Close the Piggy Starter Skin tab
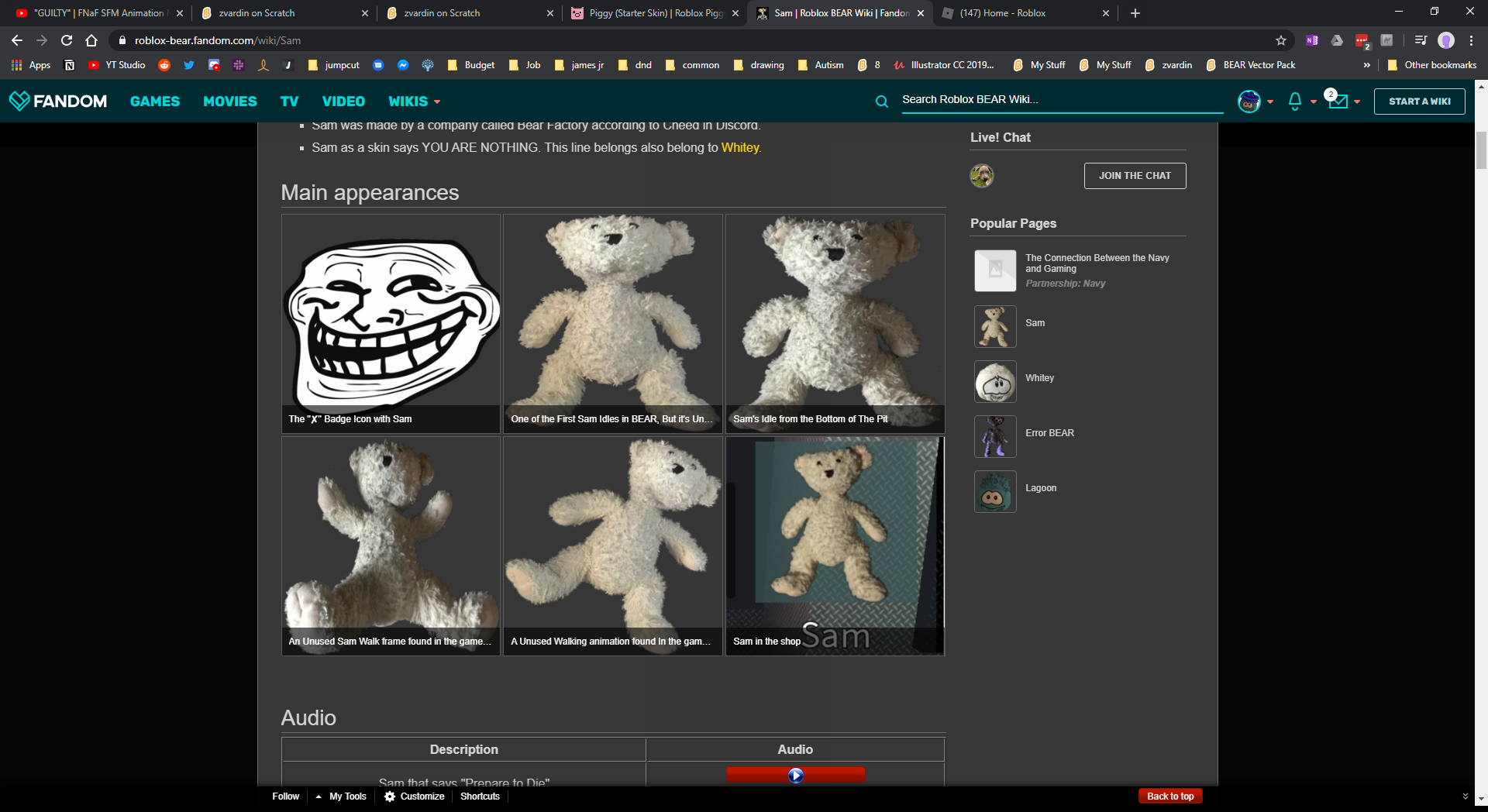This screenshot has width=1488, height=812. 735,13
